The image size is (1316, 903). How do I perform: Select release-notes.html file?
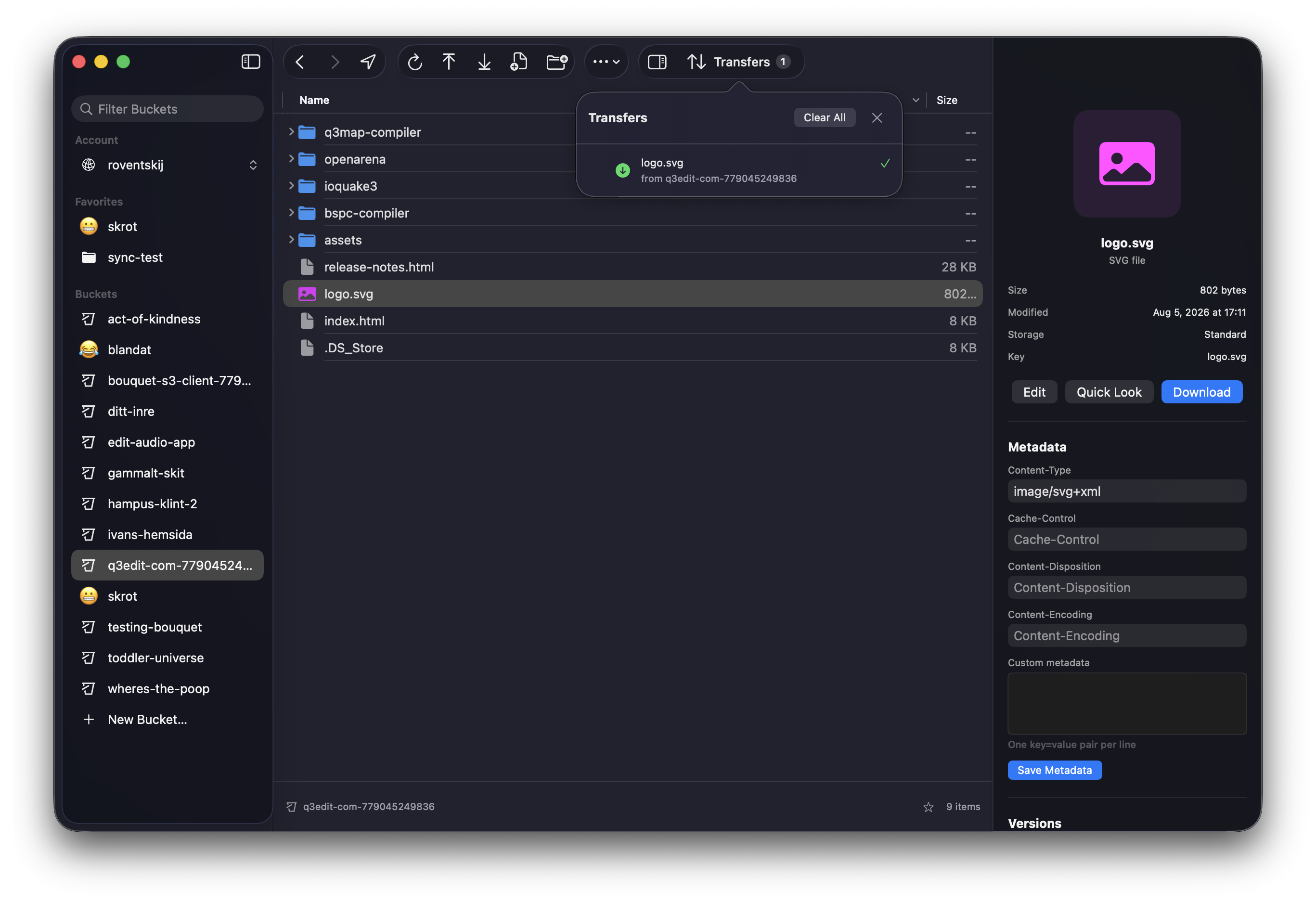[x=632, y=267]
